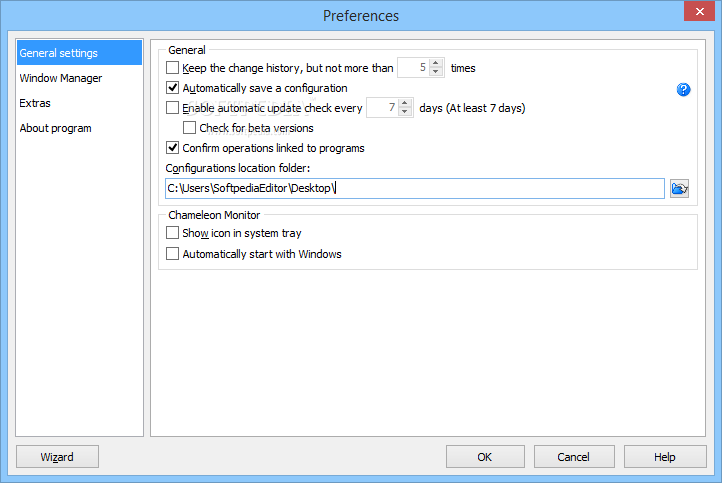Increase the change history times spinner
The height and width of the screenshot is (483, 722).
point(436,64)
